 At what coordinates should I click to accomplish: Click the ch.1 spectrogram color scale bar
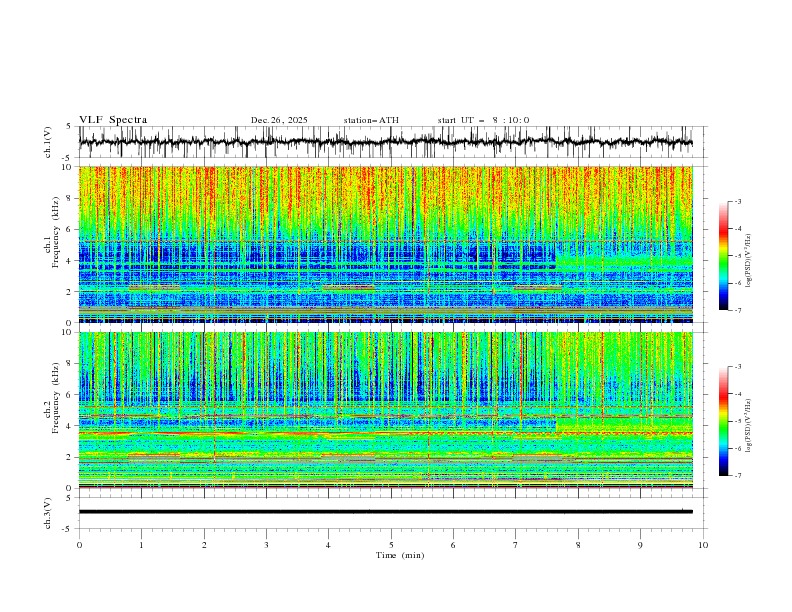(x=723, y=256)
